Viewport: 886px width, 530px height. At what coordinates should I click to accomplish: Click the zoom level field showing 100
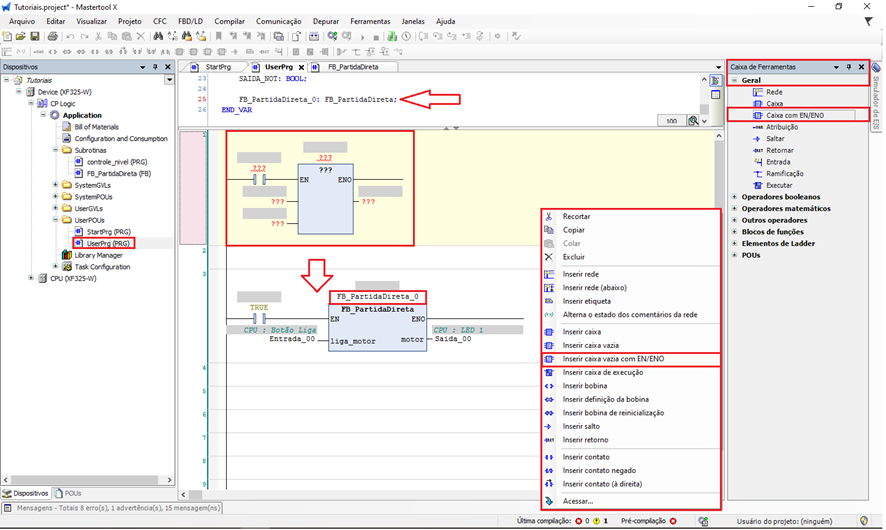pyautogui.click(x=669, y=121)
